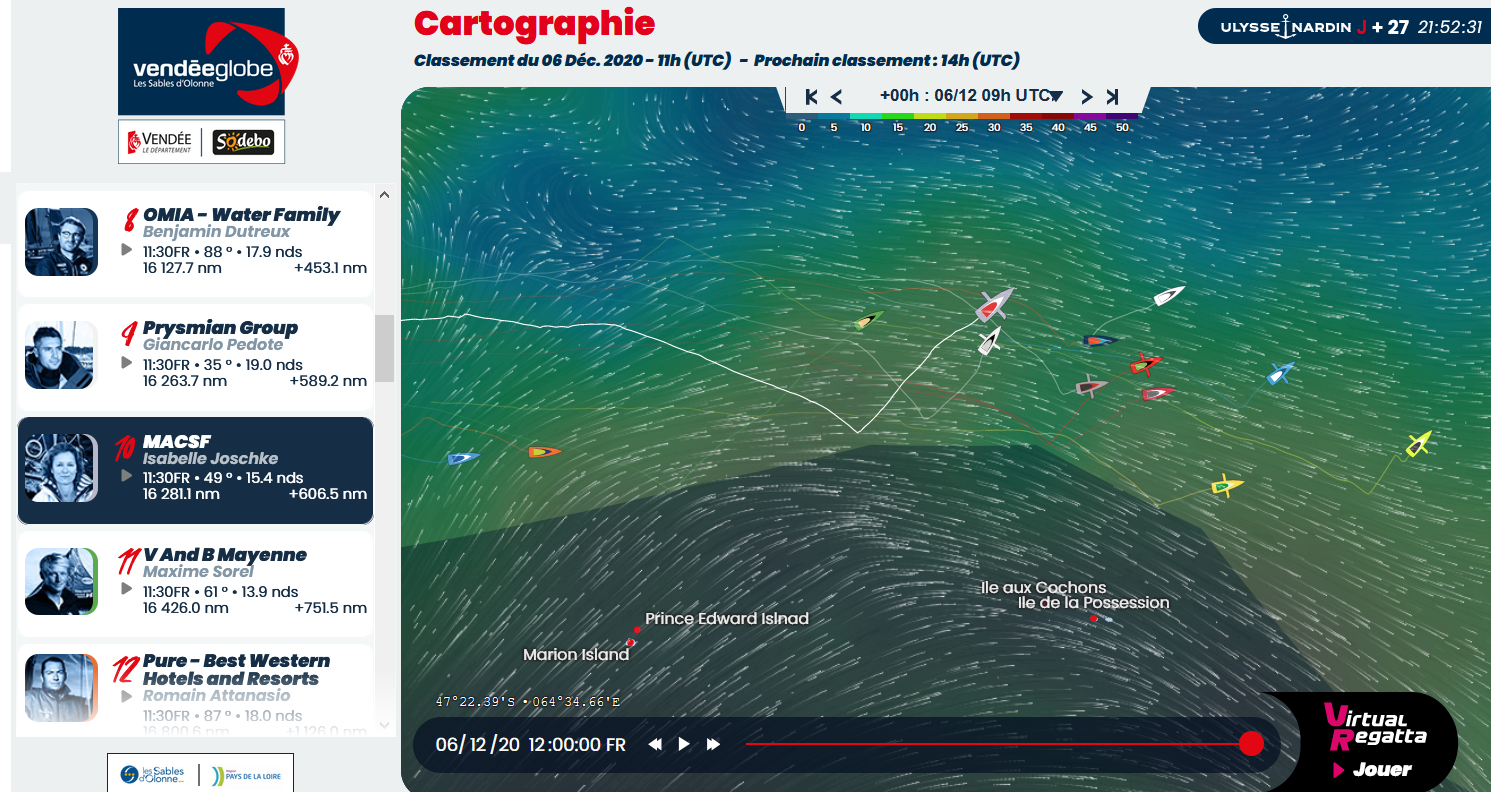
Task: Select the small white boat with grey deck
Action: click(990, 341)
